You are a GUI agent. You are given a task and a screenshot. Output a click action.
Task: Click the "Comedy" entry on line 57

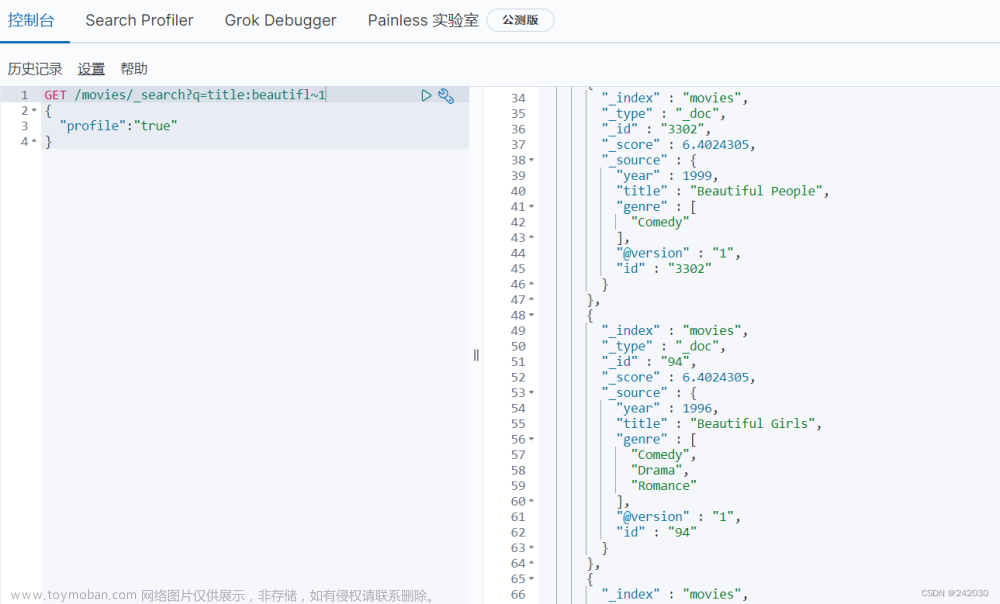click(x=660, y=455)
